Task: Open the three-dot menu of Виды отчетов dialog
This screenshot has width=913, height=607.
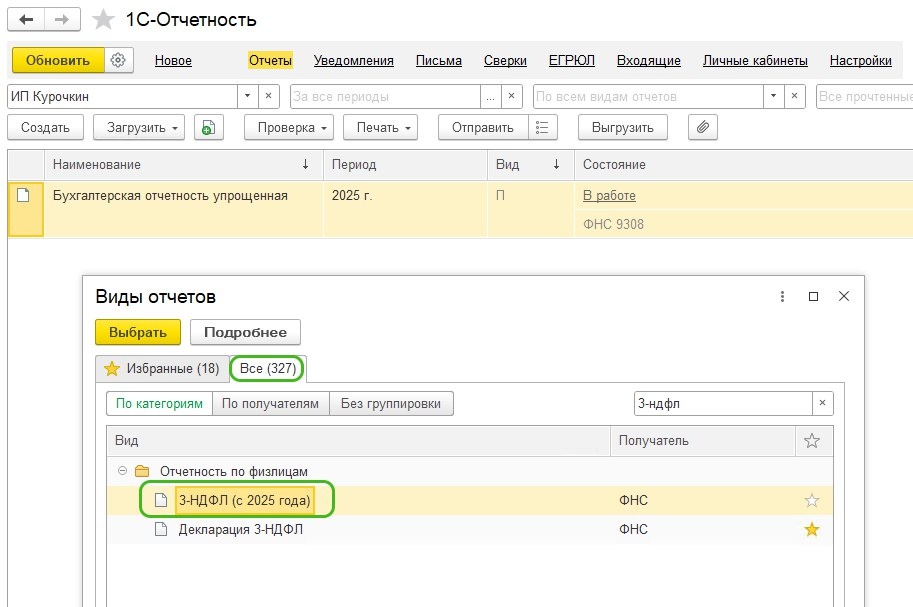Action: click(782, 297)
